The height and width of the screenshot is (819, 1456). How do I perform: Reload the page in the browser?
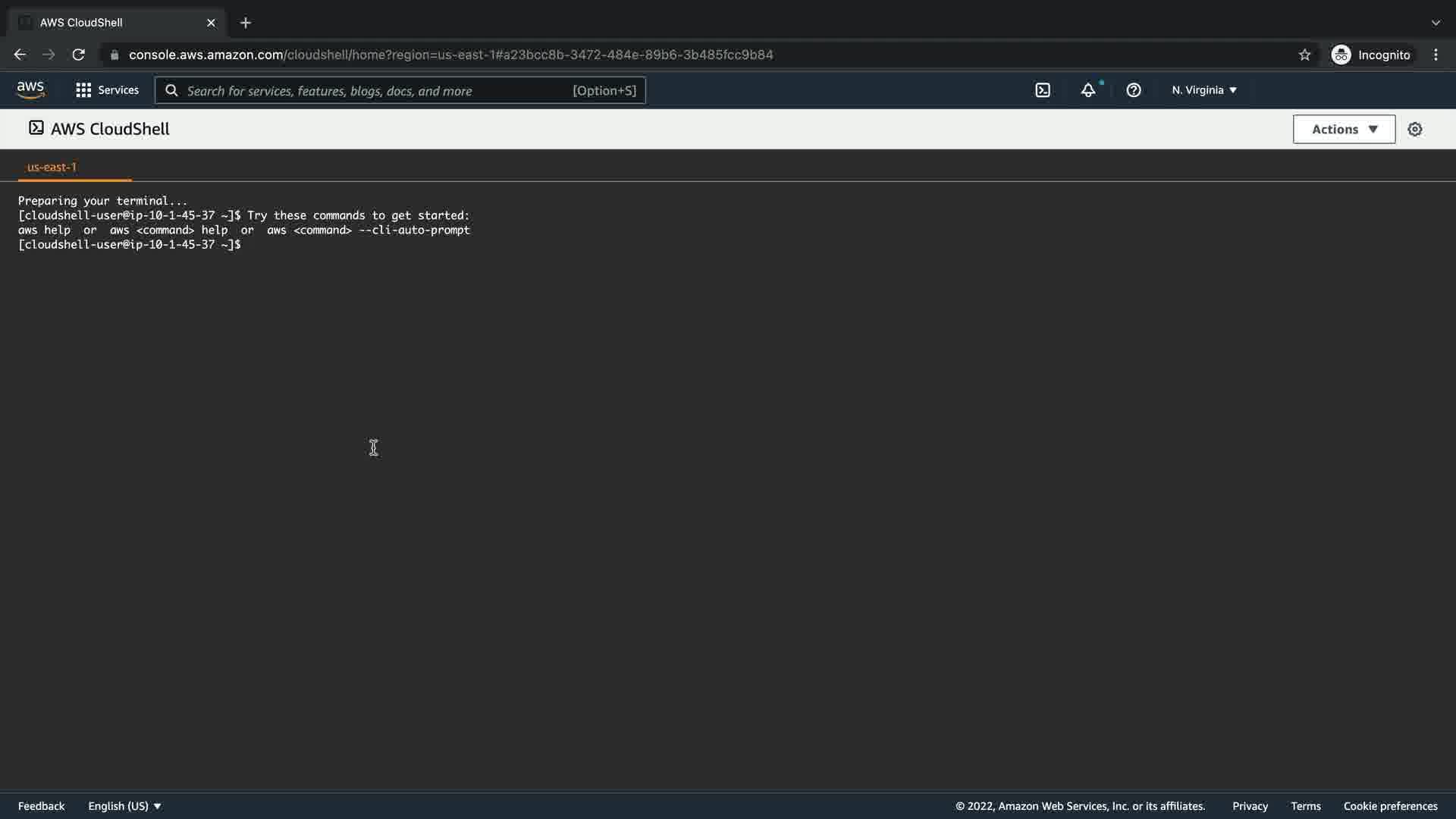(78, 55)
